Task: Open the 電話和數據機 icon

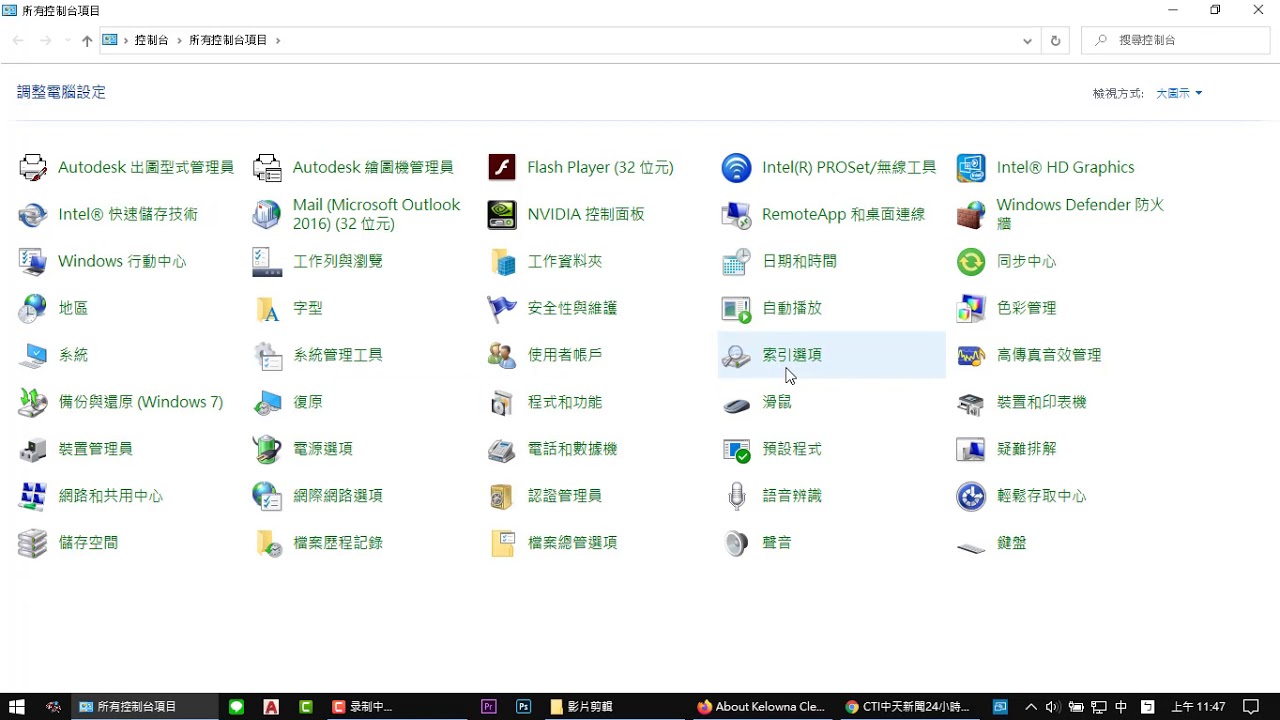Action: (x=502, y=449)
